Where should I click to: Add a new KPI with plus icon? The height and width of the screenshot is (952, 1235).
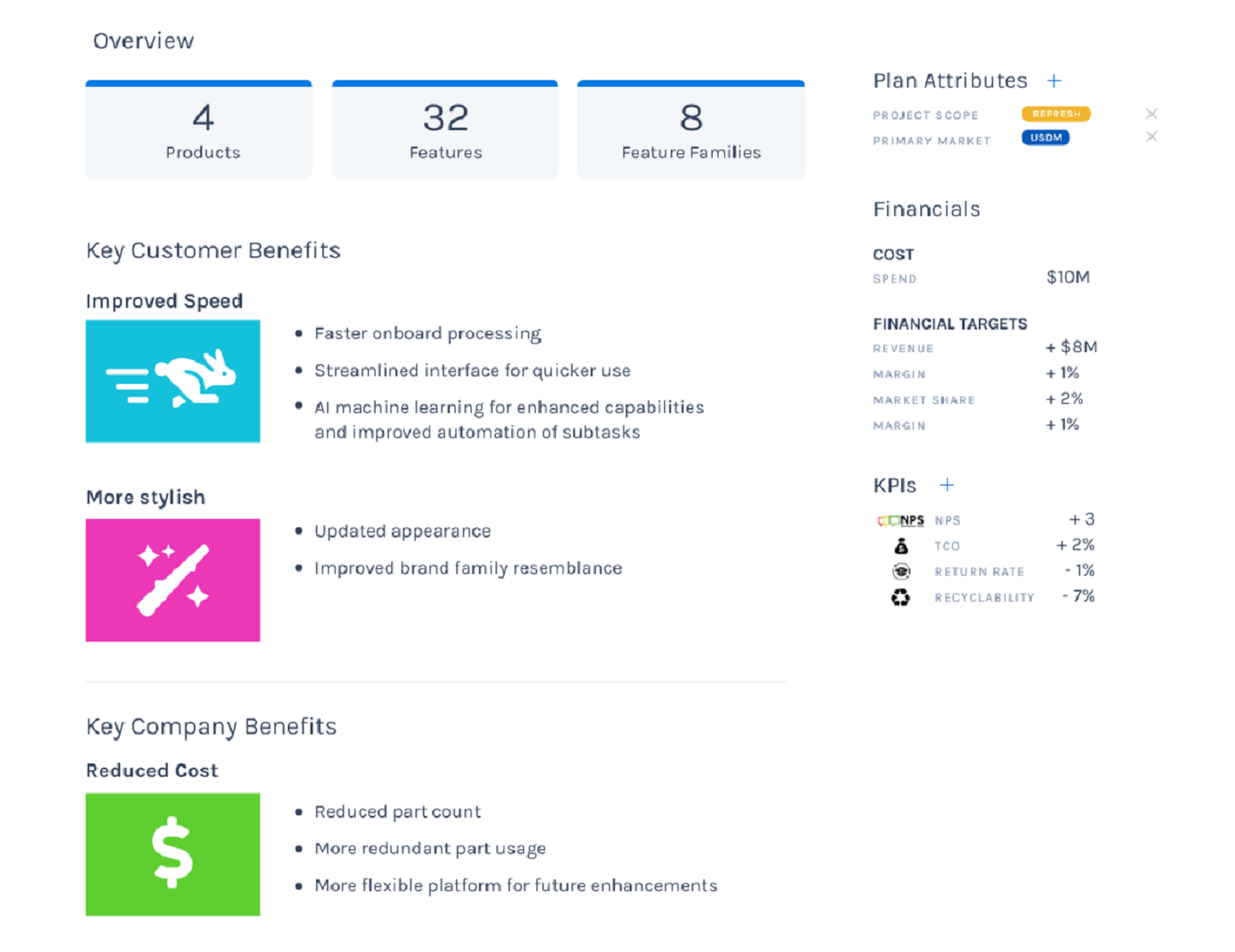(x=946, y=486)
